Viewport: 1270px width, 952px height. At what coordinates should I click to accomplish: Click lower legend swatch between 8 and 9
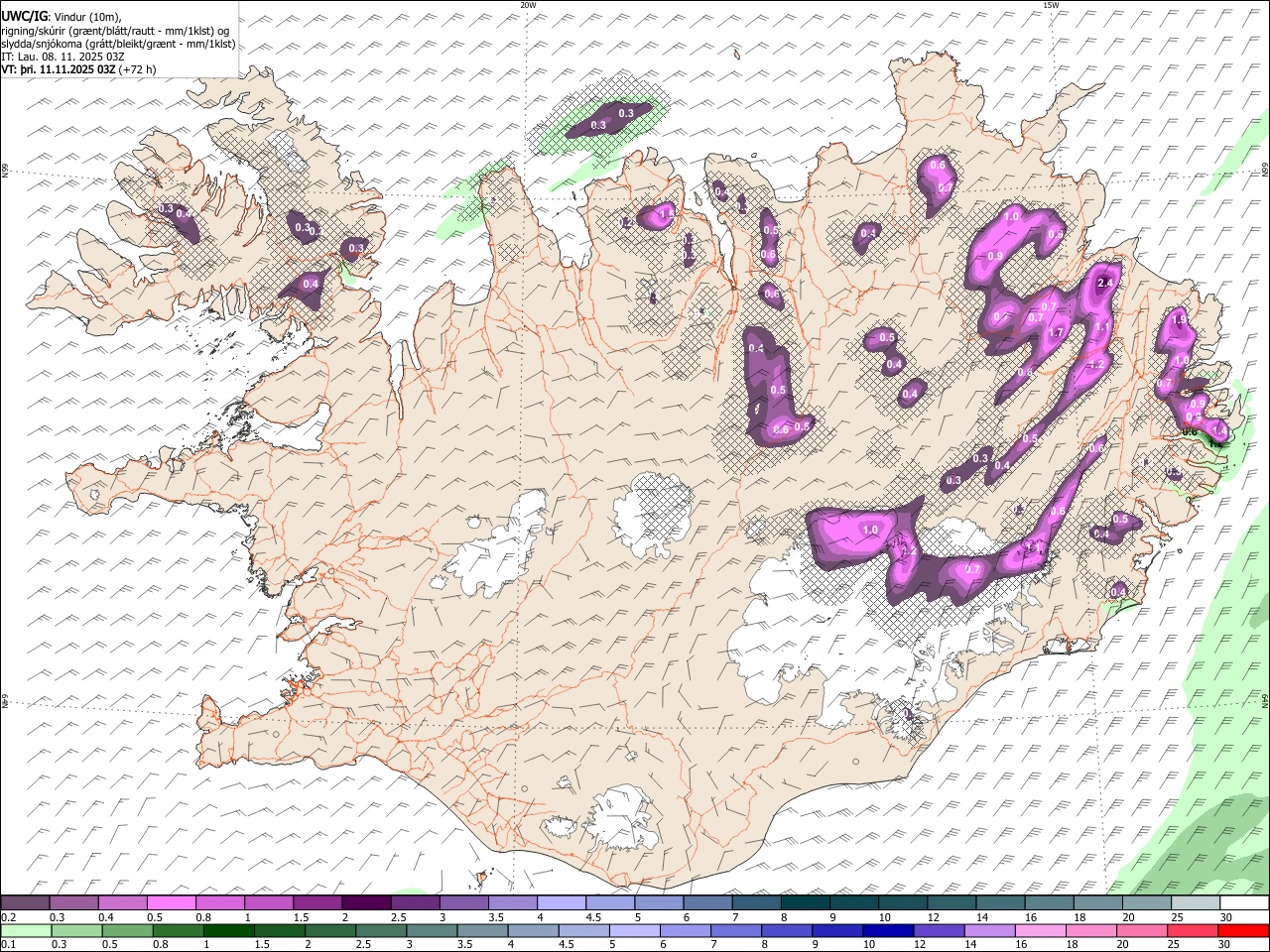[x=787, y=931]
